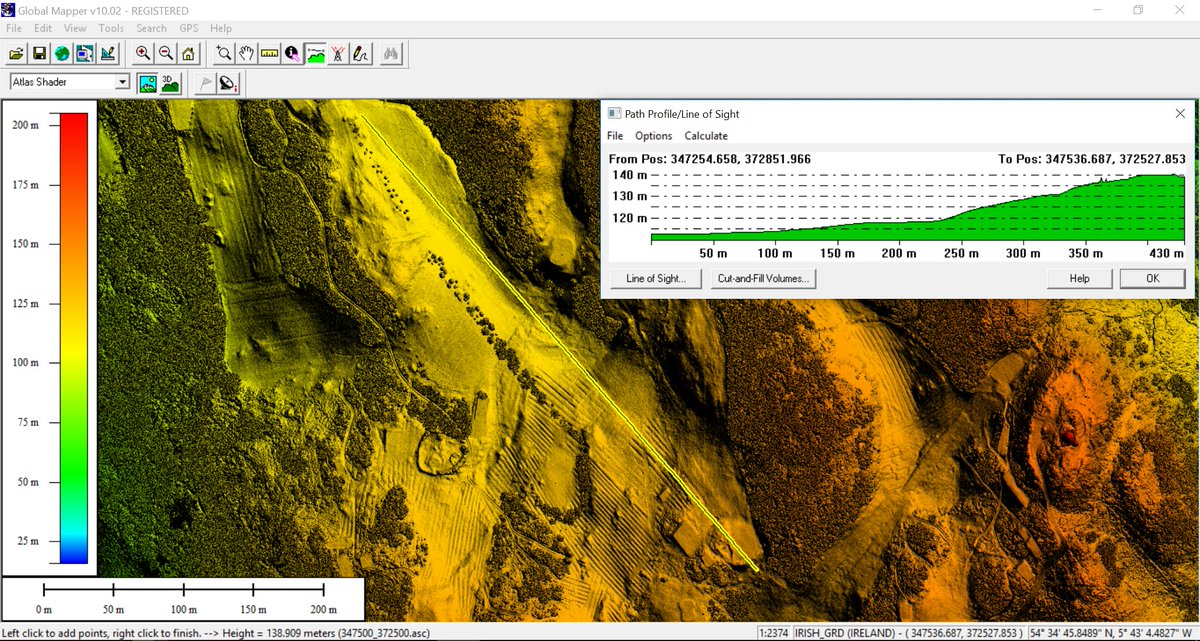Toggle the hill shading picture icon
The height and width of the screenshot is (641, 1200).
coord(148,83)
